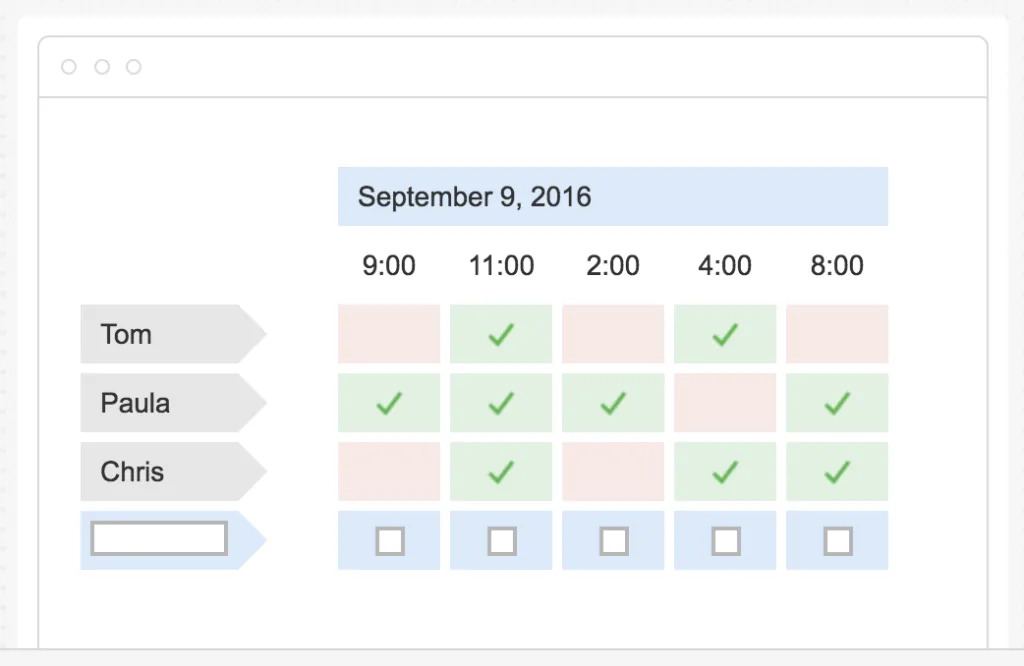Tick the empty checkbox under 11:00
The image size is (1024, 666).
coord(502,541)
